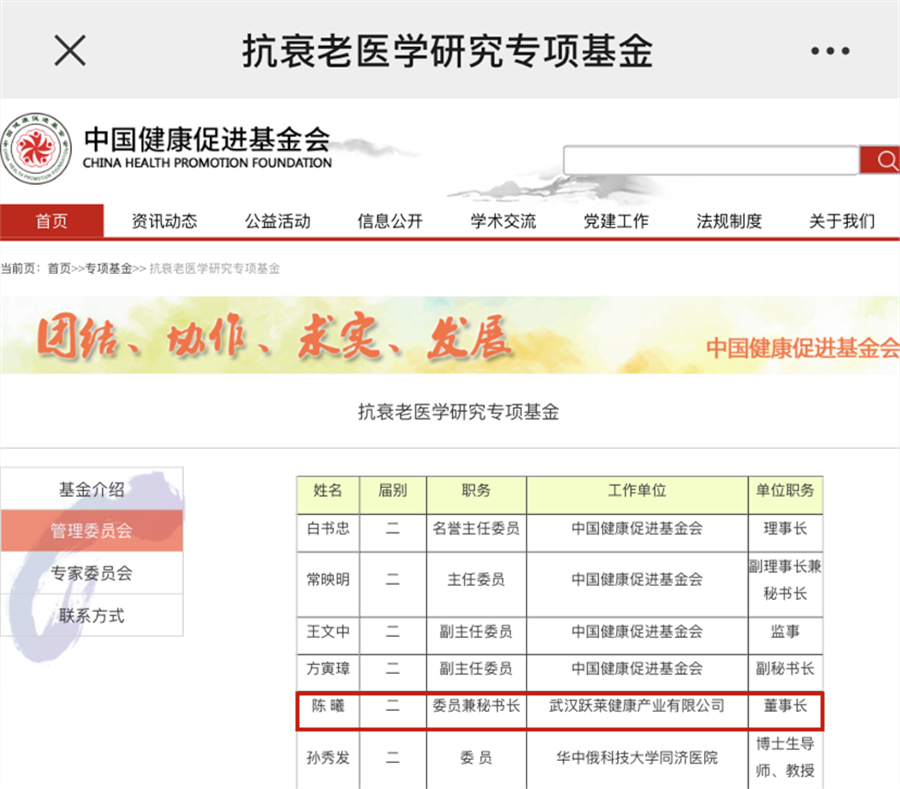Image resolution: width=900 pixels, height=789 pixels.
Task: Open the 首页 navigation tab
Action: pyautogui.click(x=52, y=221)
